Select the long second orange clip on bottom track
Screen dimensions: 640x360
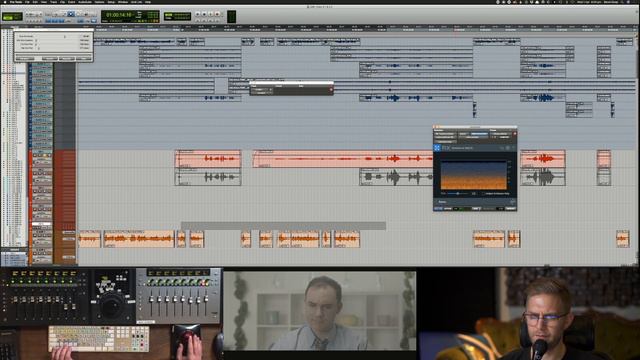point(139,239)
